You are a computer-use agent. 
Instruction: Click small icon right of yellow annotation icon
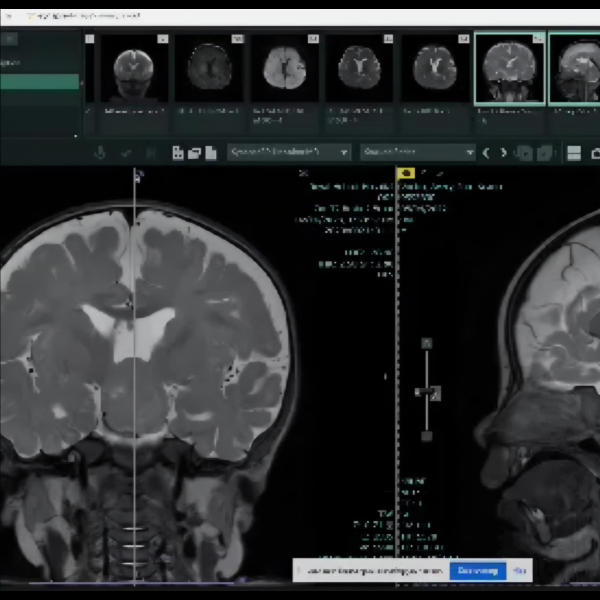pos(424,173)
